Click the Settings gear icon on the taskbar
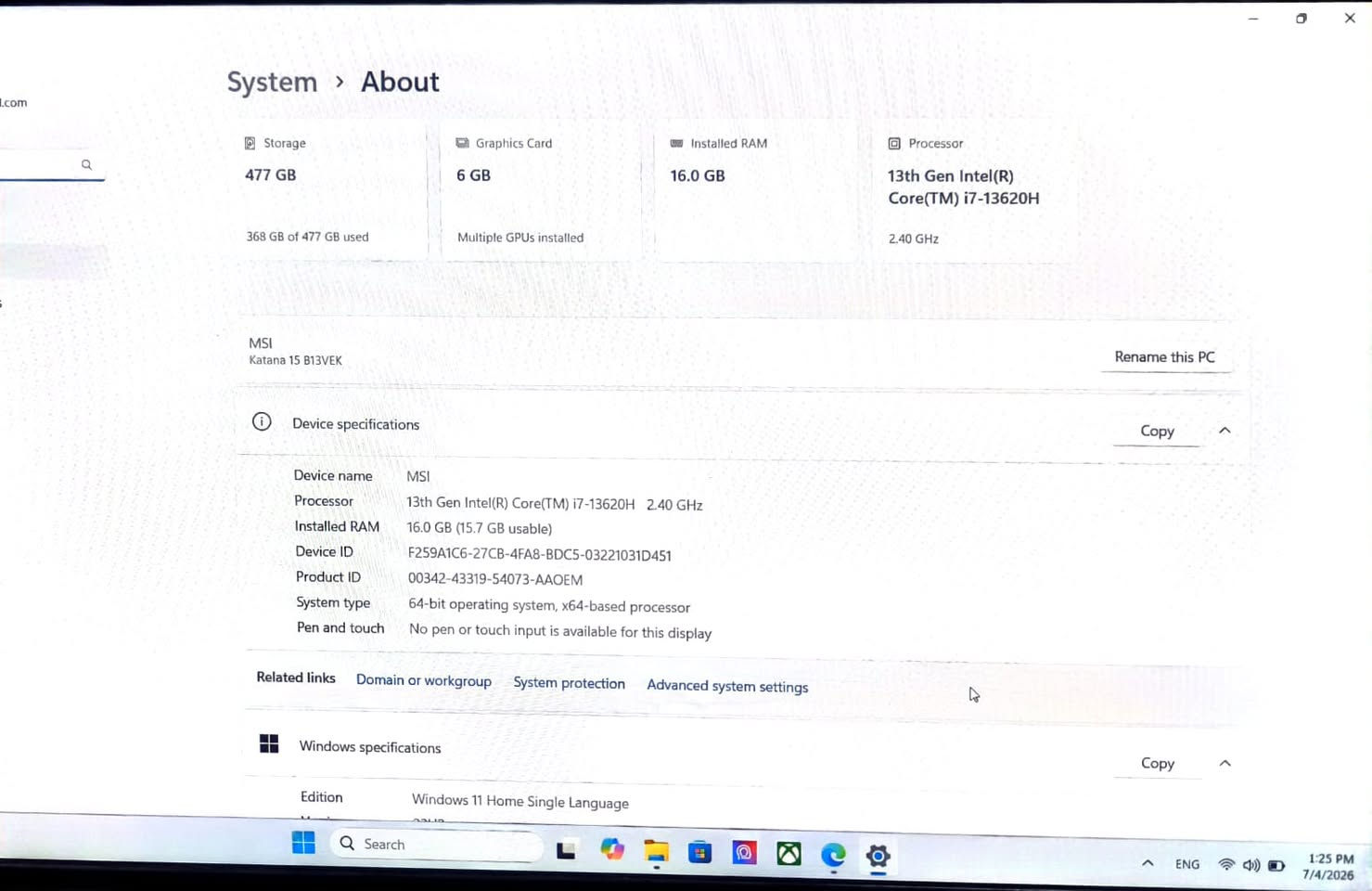This screenshot has height=891, width=1372. tap(878, 856)
